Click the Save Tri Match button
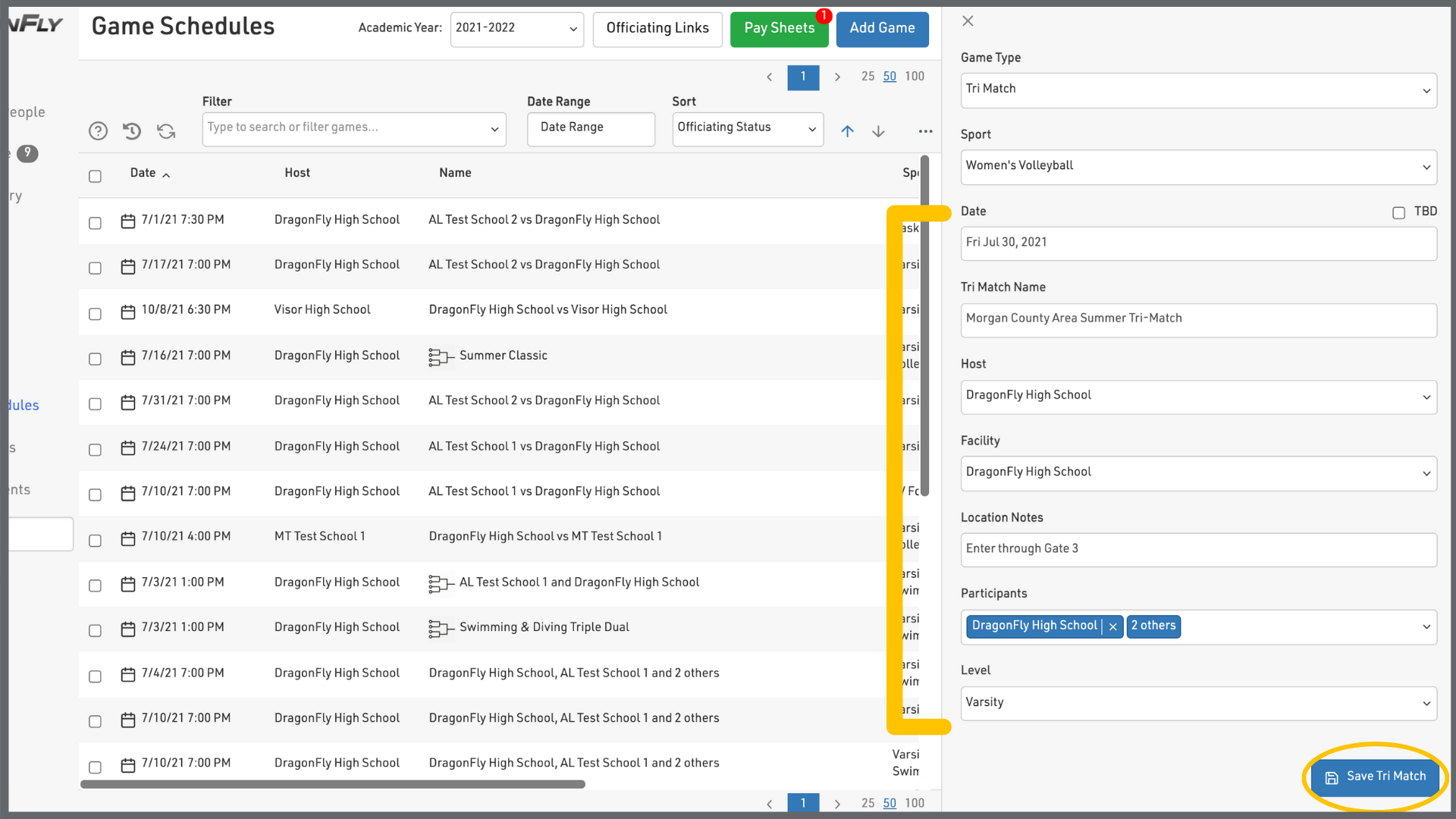 pyautogui.click(x=1375, y=777)
